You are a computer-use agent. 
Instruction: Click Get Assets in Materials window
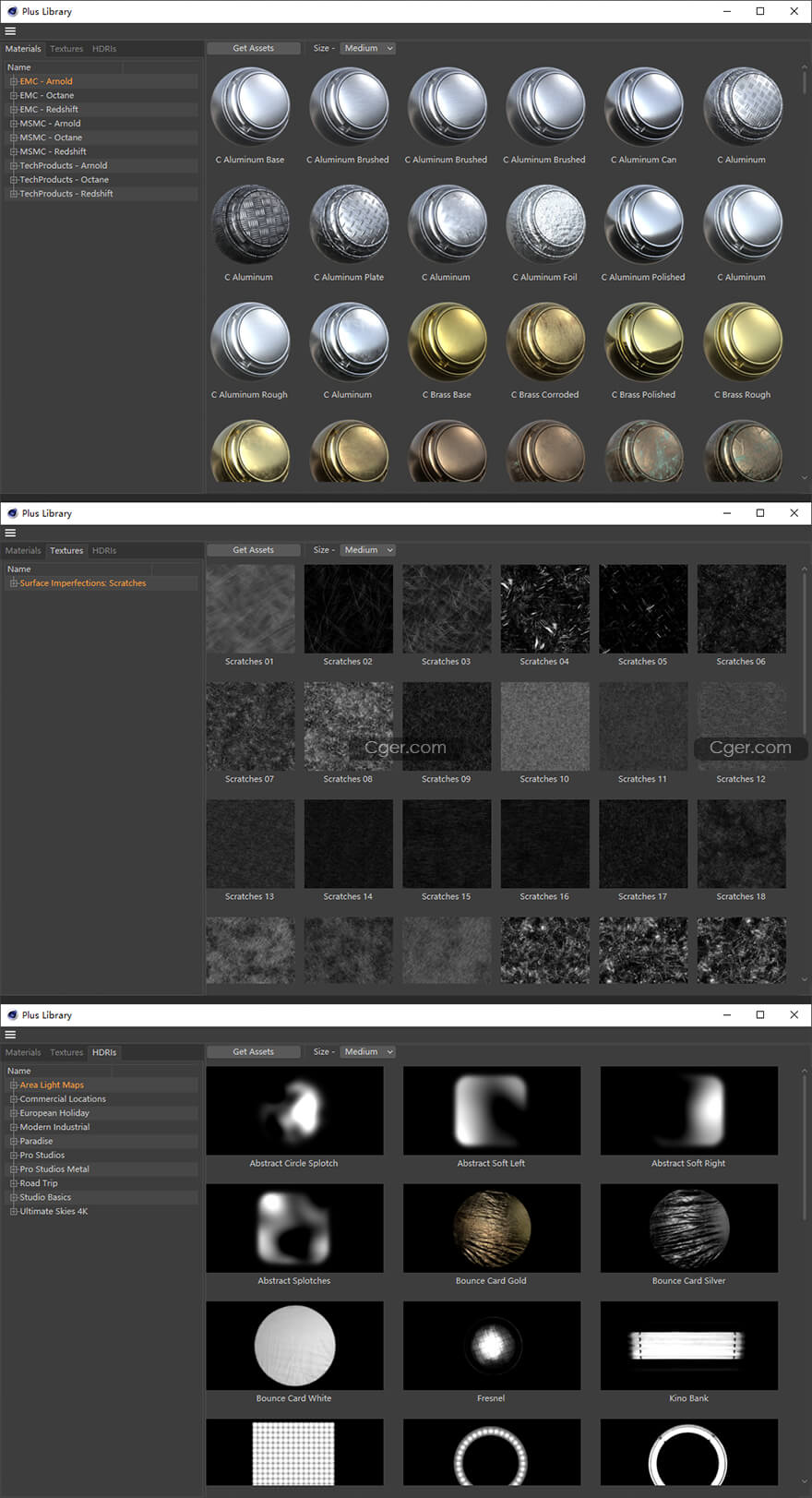(254, 48)
